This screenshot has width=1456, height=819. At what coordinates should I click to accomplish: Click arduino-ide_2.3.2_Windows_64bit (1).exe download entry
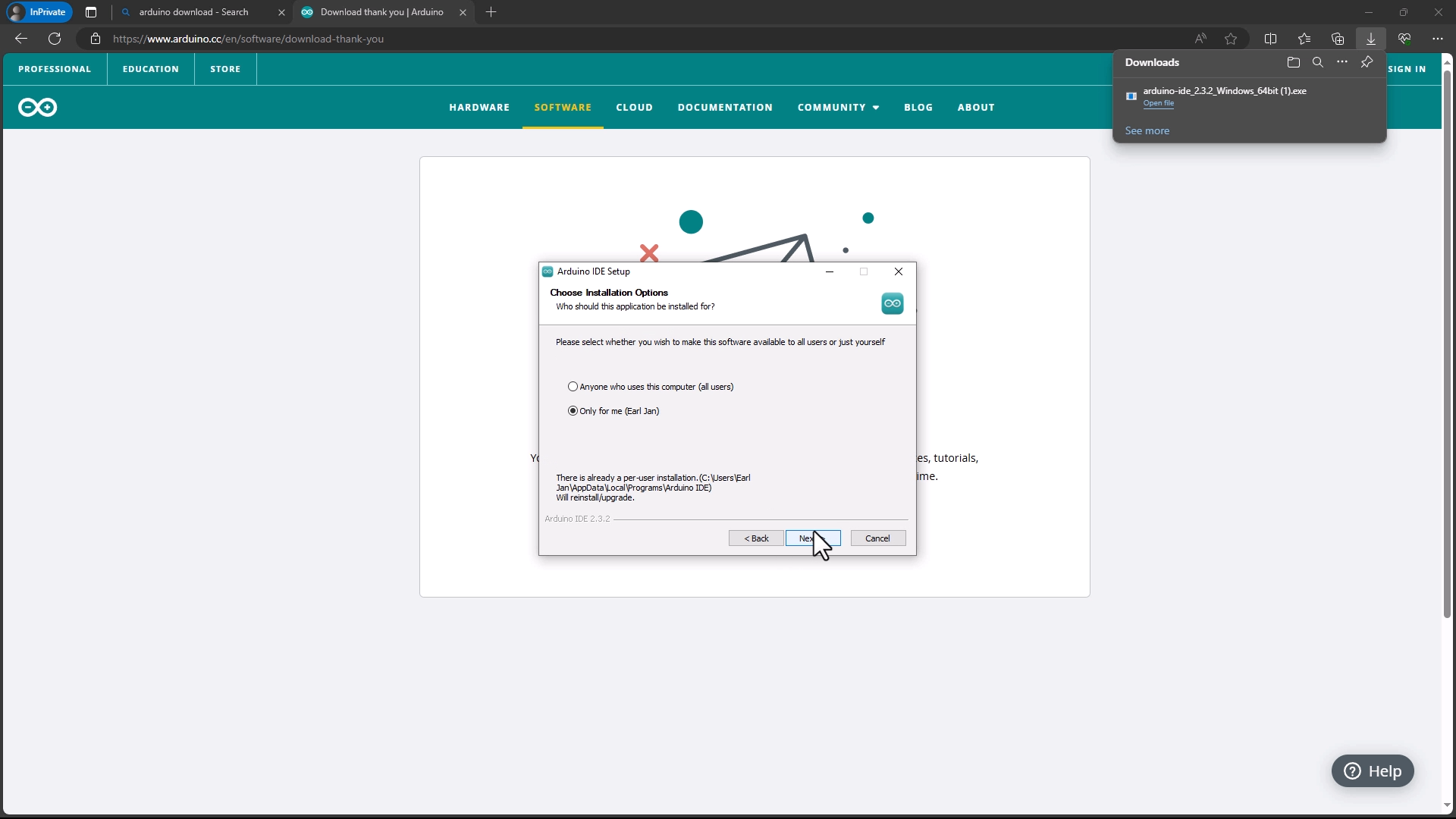coord(1249,96)
